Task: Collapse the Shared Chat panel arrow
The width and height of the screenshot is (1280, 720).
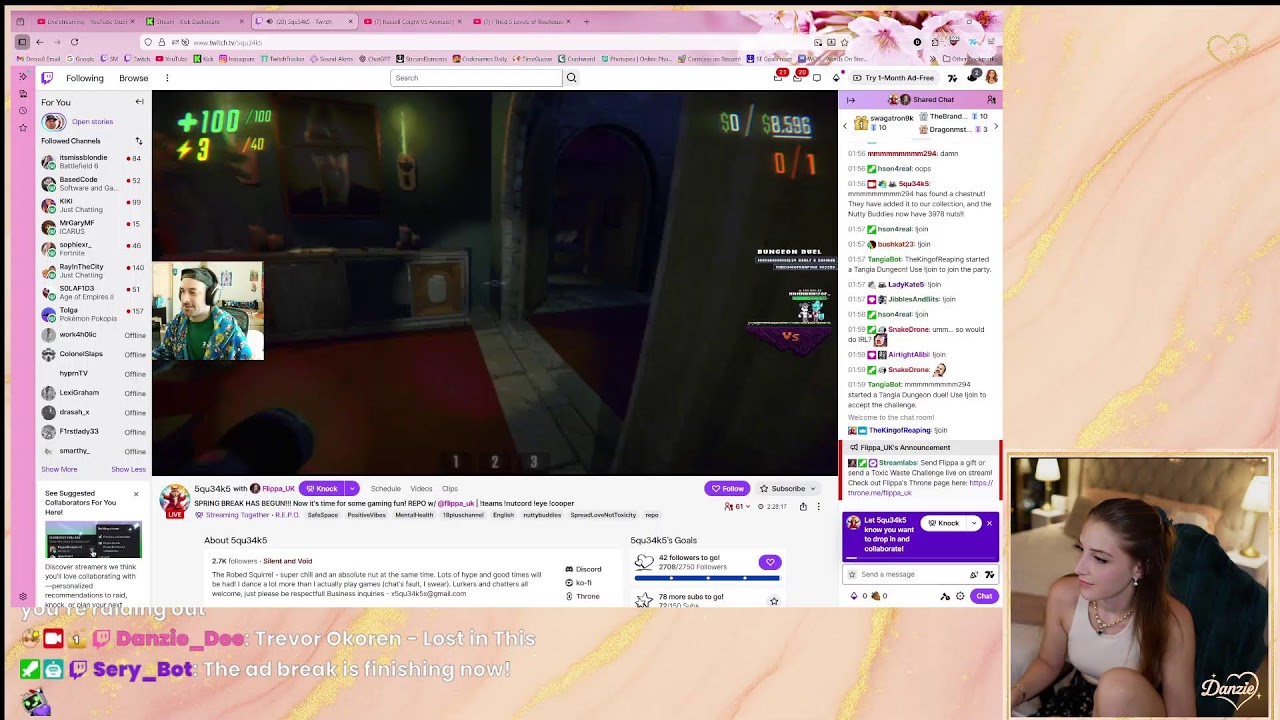Action: click(851, 100)
